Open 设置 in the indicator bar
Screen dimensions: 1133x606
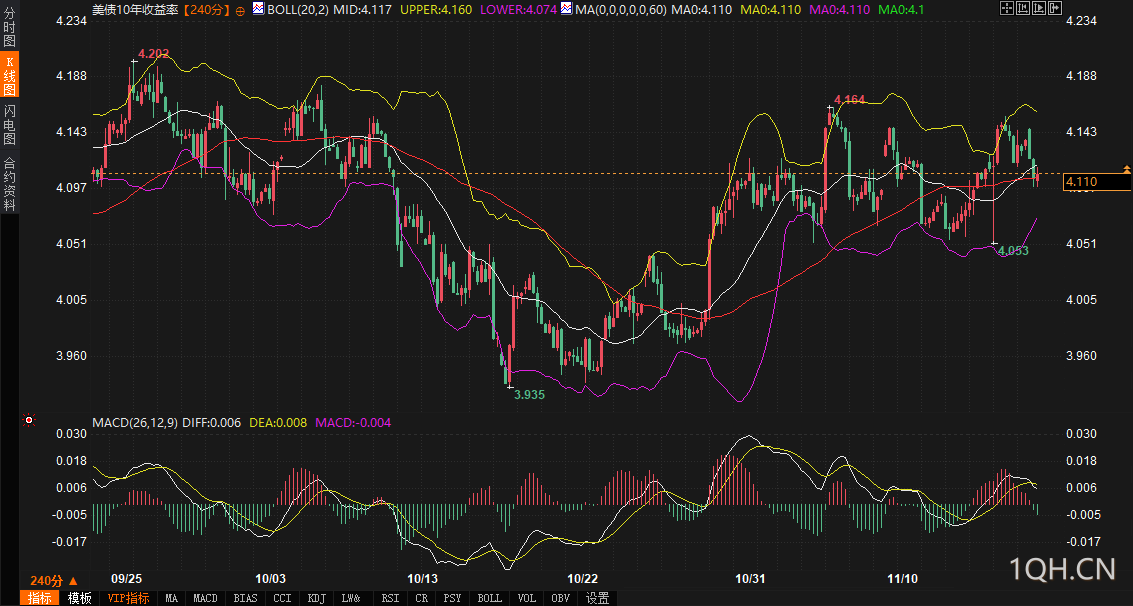pyautogui.click(x=598, y=598)
